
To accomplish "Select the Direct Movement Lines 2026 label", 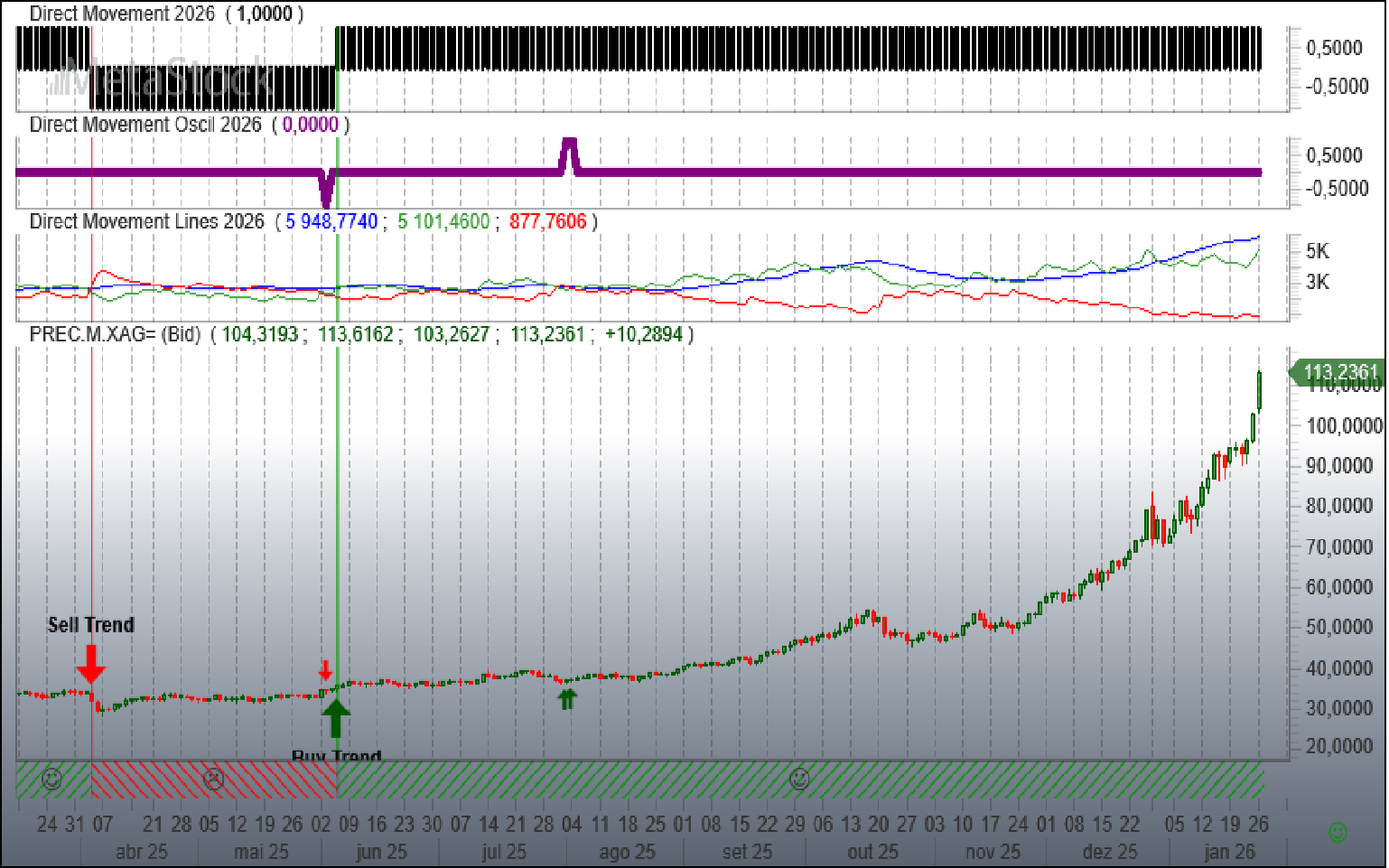I will [146, 221].
